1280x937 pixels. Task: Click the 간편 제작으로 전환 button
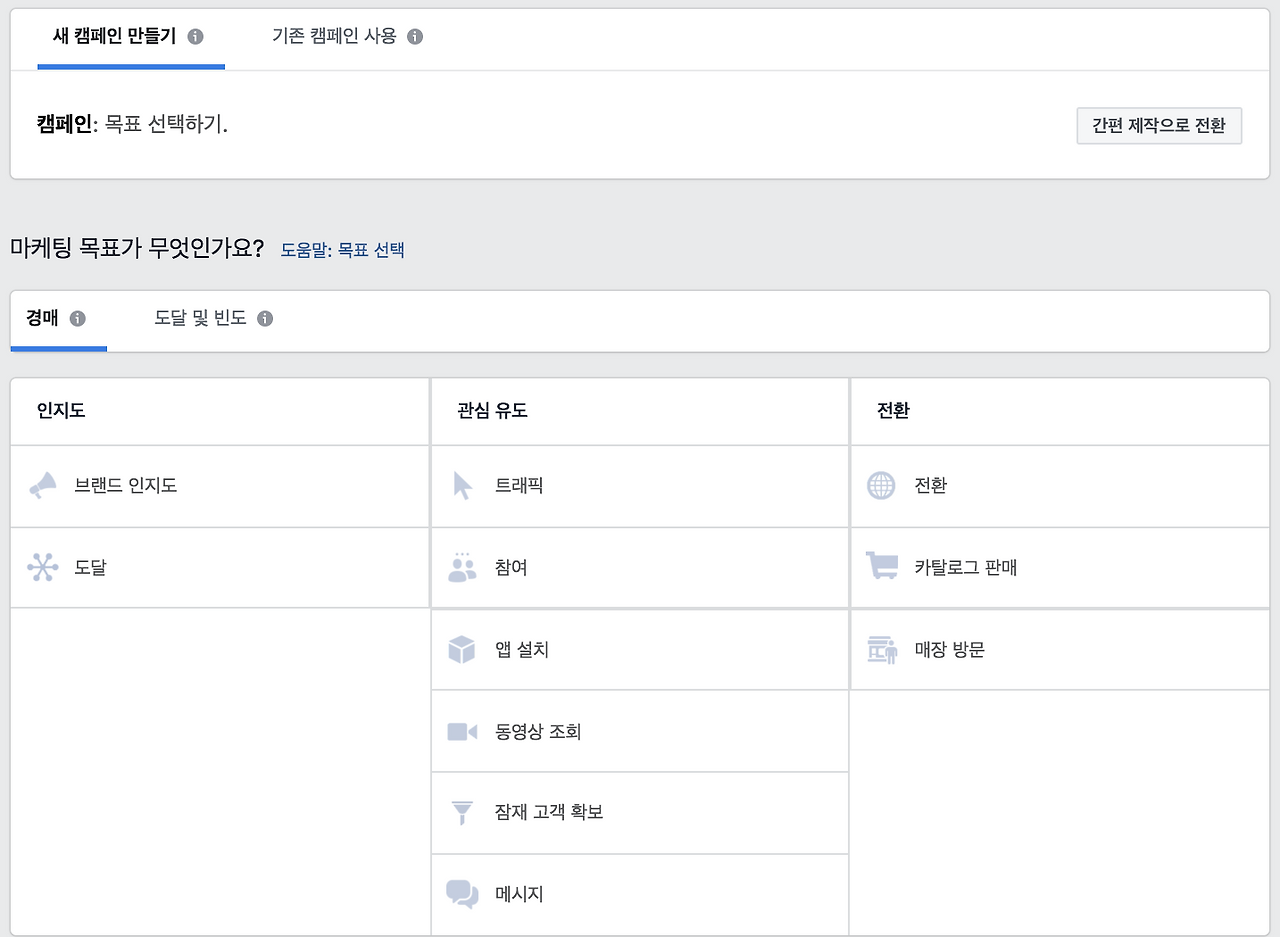1159,125
